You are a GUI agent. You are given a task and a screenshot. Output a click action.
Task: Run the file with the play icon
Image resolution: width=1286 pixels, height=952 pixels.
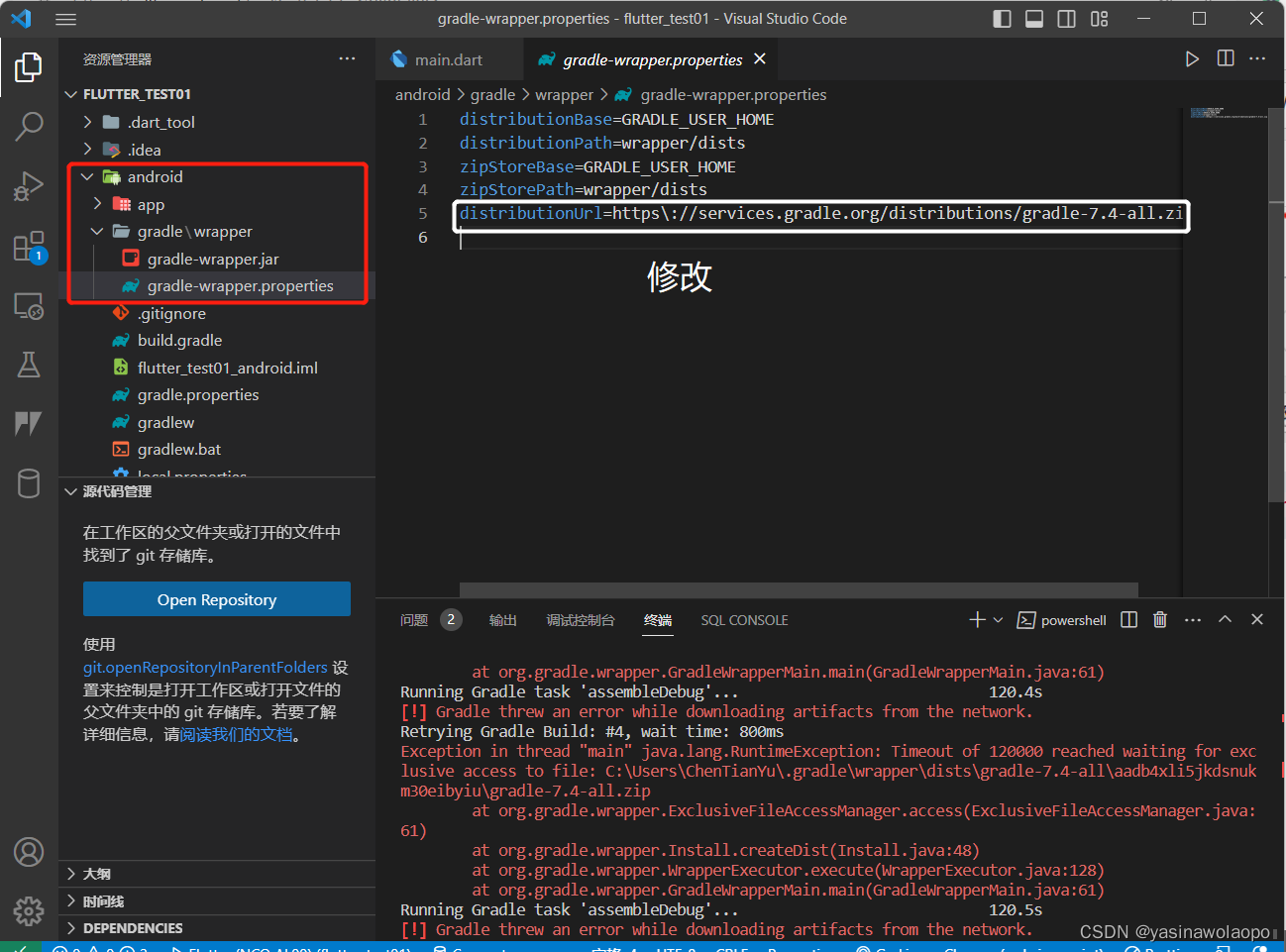(x=1192, y=59)
